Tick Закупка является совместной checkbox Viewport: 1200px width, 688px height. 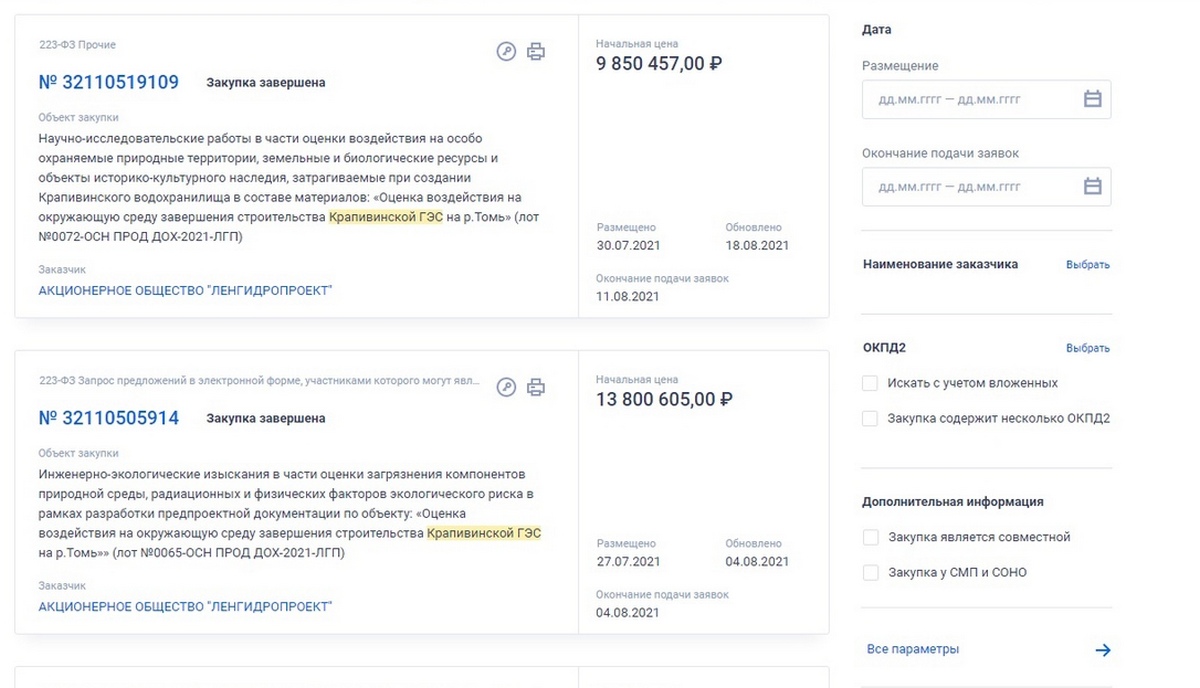coord(870,537)
